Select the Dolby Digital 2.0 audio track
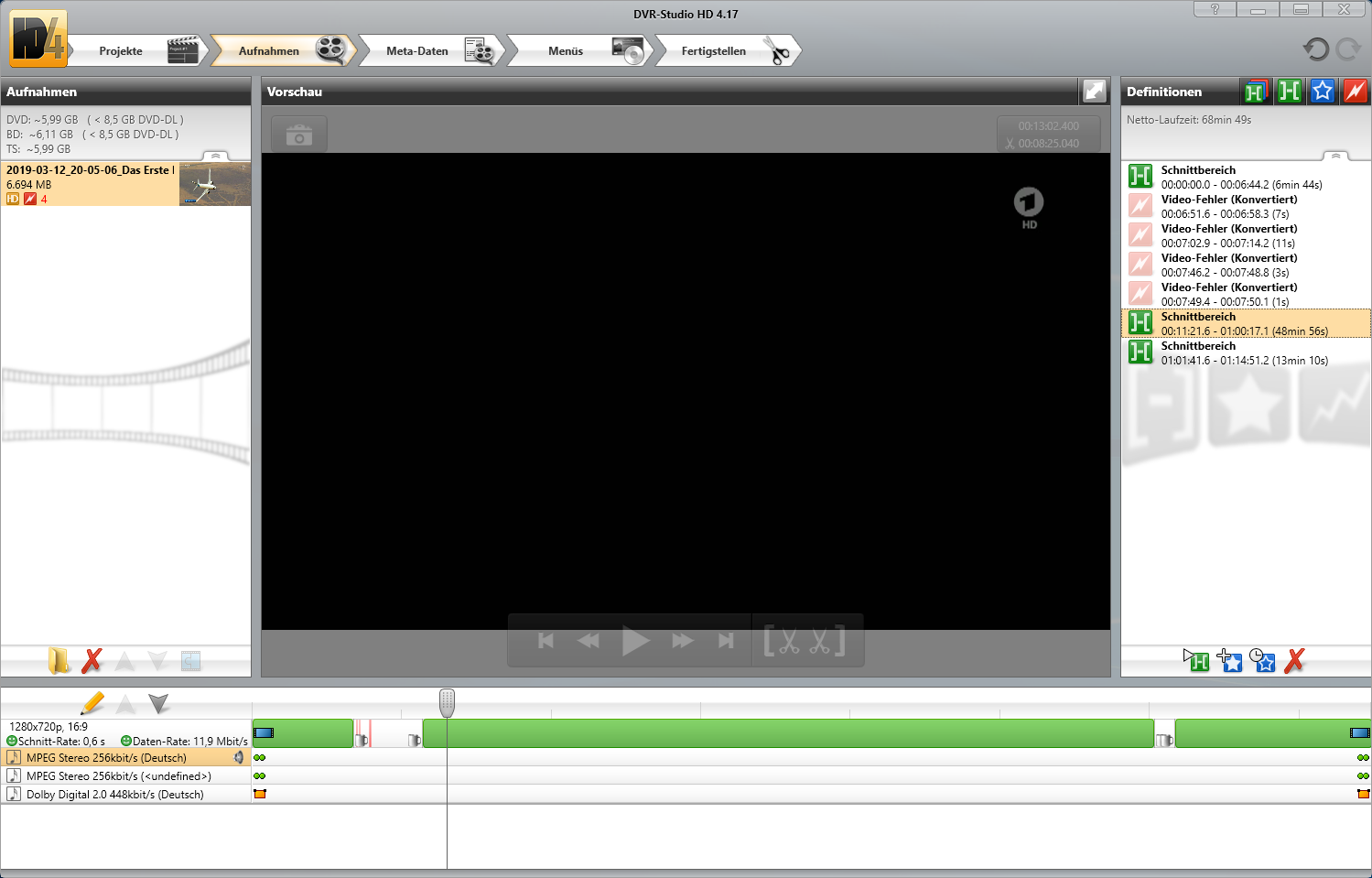Image resolution: width=1372 pixels, height=878 pixels. click(115, 795)
